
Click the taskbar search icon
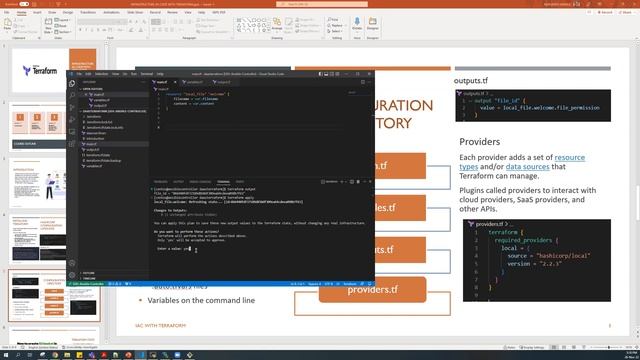pos(18,355)
